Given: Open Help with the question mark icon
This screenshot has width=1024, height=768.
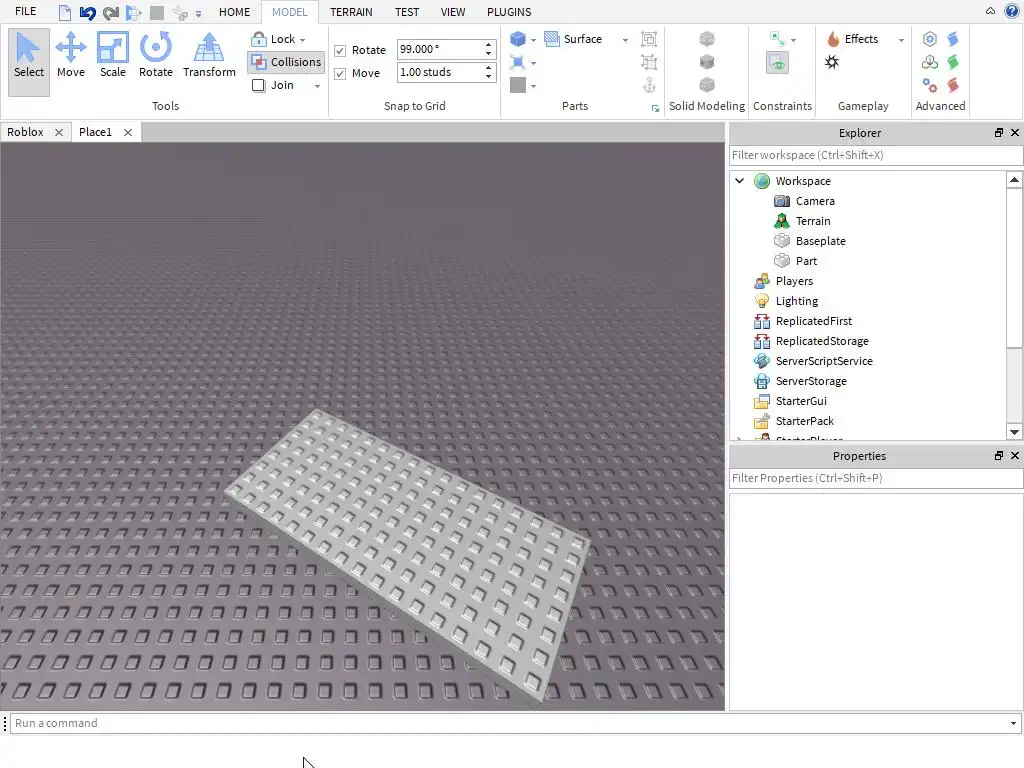Looking at the screenshot, I should pos(1012,11).
